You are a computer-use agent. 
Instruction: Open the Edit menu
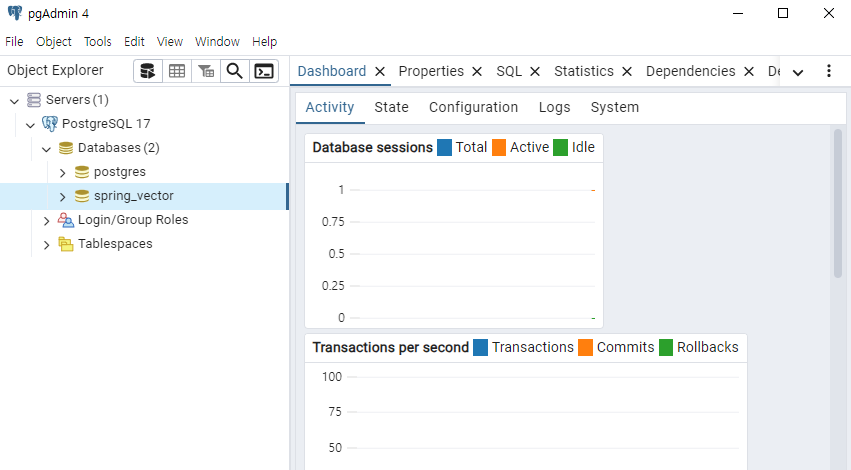pos(134,42)
